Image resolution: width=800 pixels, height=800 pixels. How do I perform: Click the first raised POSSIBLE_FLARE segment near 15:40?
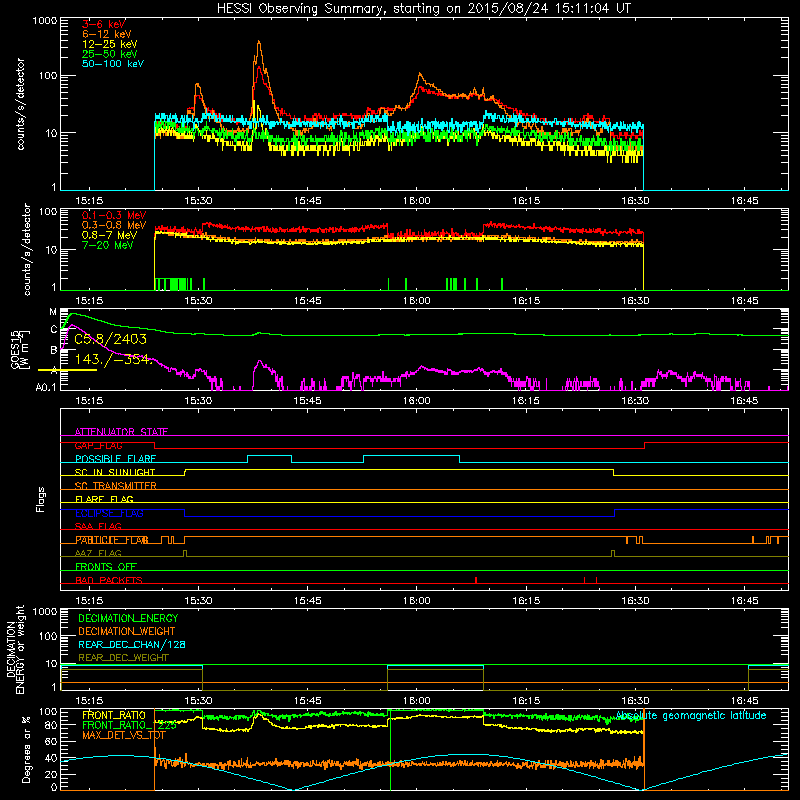coord(269,456)
